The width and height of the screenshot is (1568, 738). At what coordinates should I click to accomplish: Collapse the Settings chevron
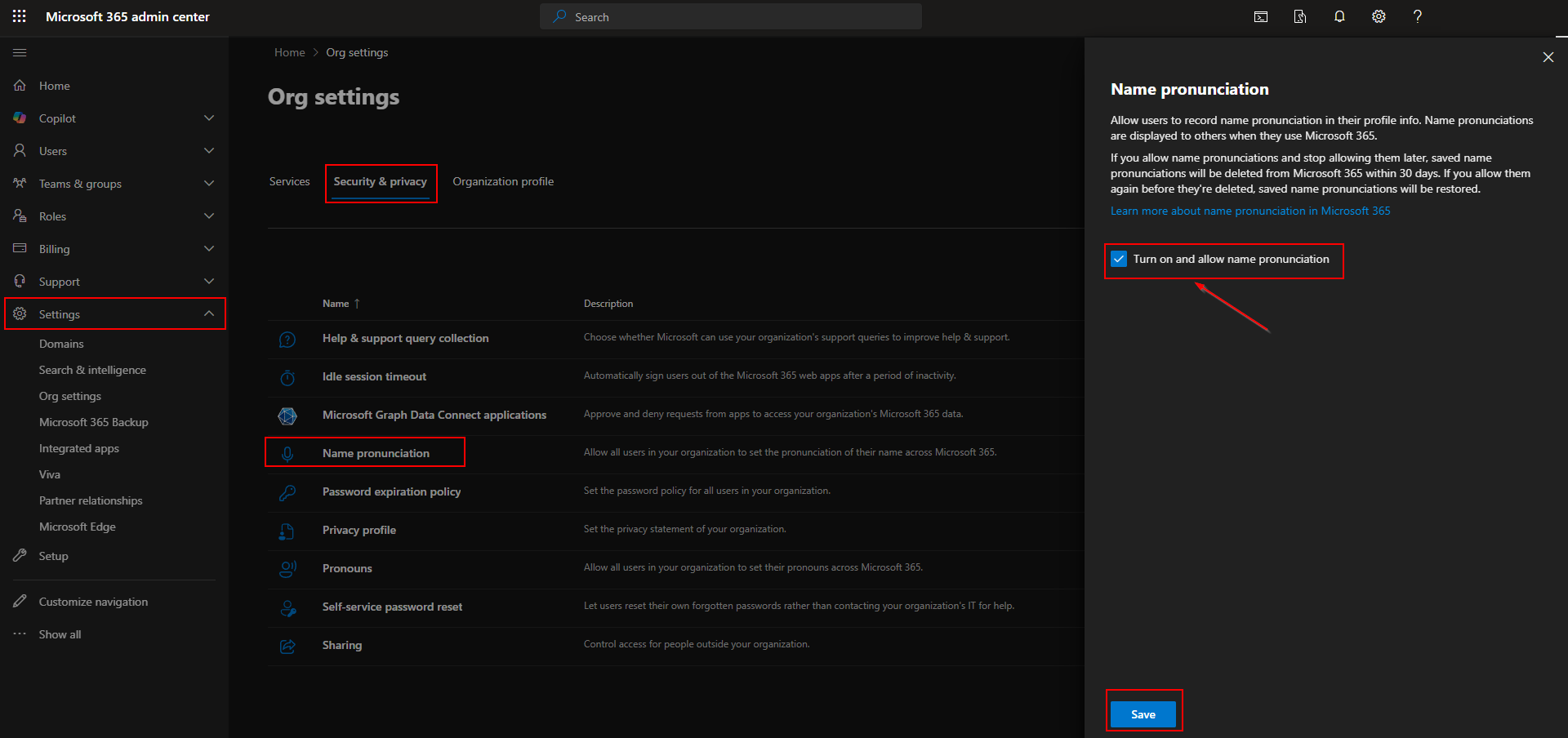coord(209,313)
